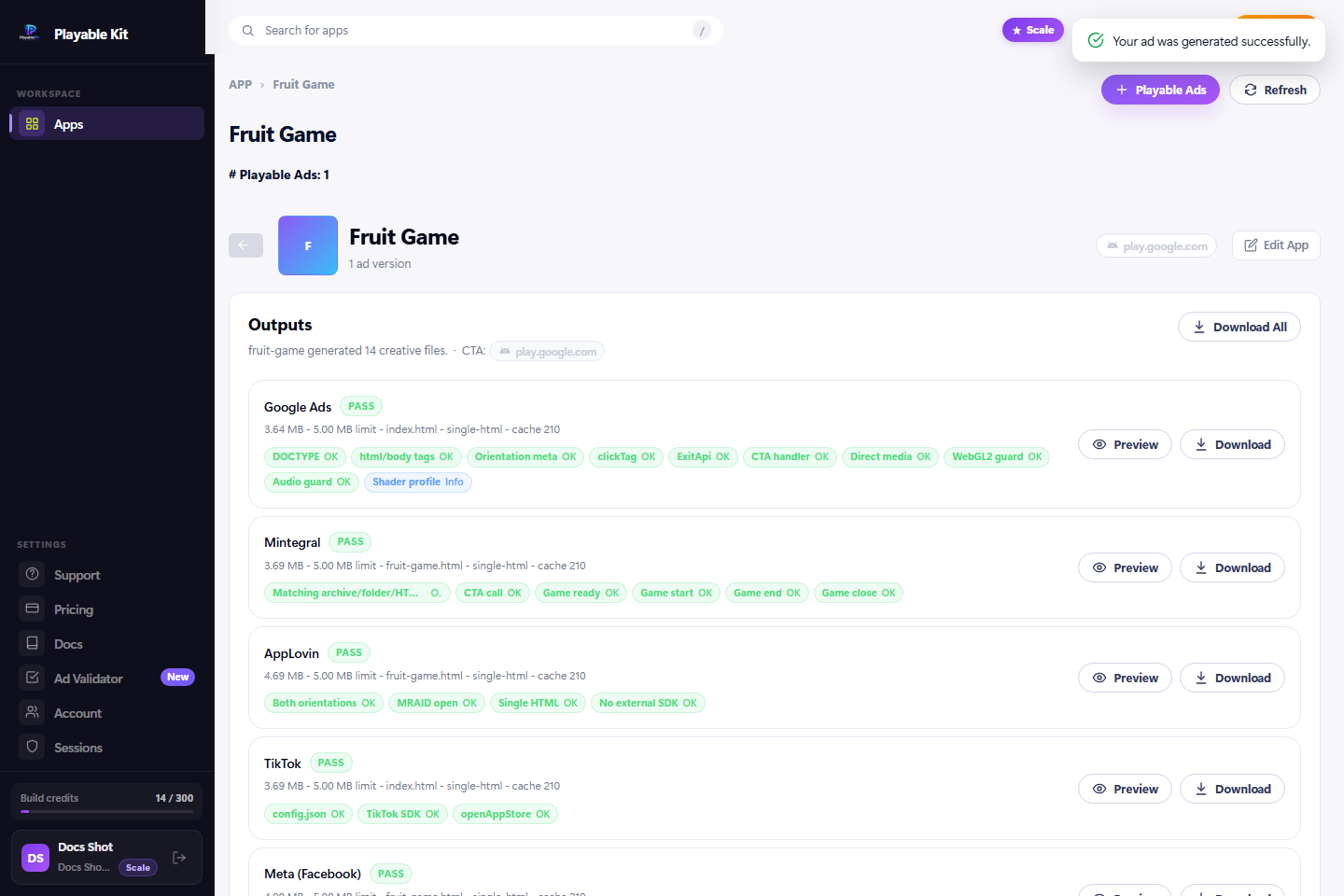1344x896 pixels.
Task: Select Apps in the workspace menu
Action: pos(106,123)
